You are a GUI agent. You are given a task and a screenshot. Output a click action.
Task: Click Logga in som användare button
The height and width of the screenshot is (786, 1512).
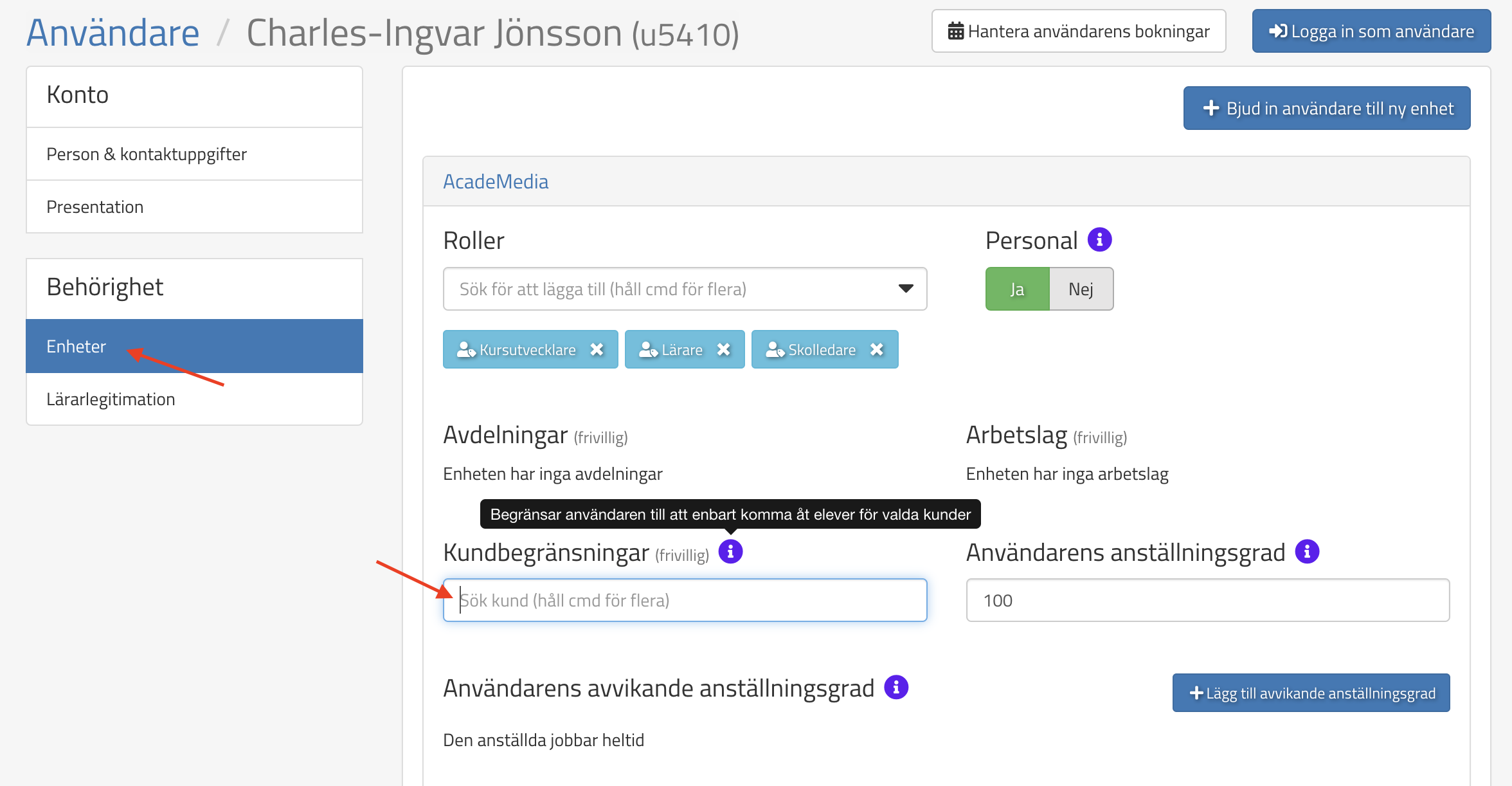click(x=1371, y=31)
